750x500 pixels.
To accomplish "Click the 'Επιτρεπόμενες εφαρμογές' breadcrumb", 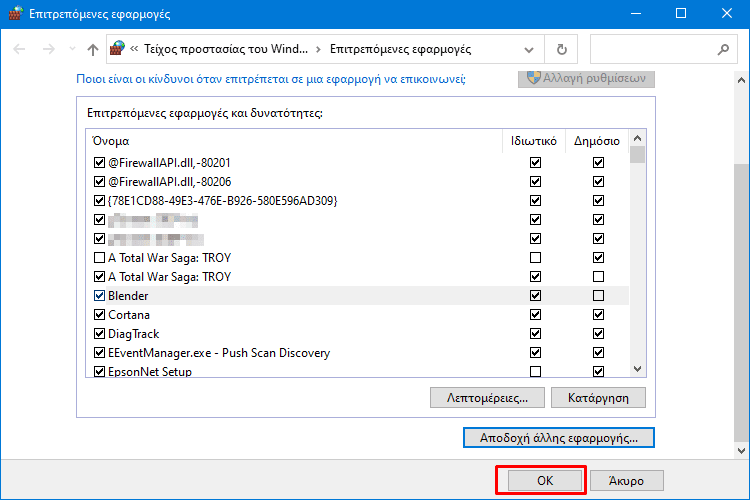I will pos(400,49).
